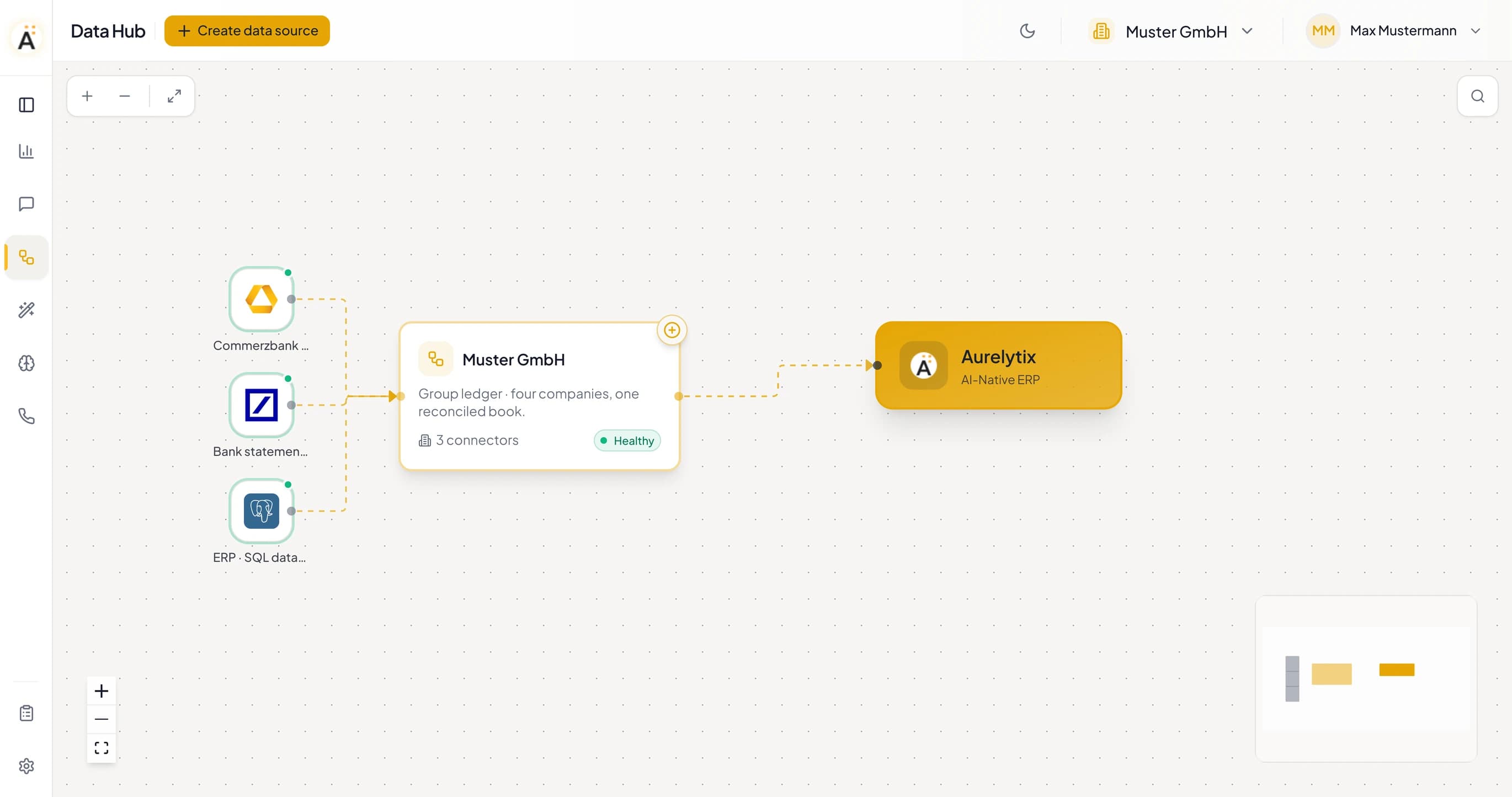Open the settings gear icon
The image size is (1512, 797).
(26, 766)
